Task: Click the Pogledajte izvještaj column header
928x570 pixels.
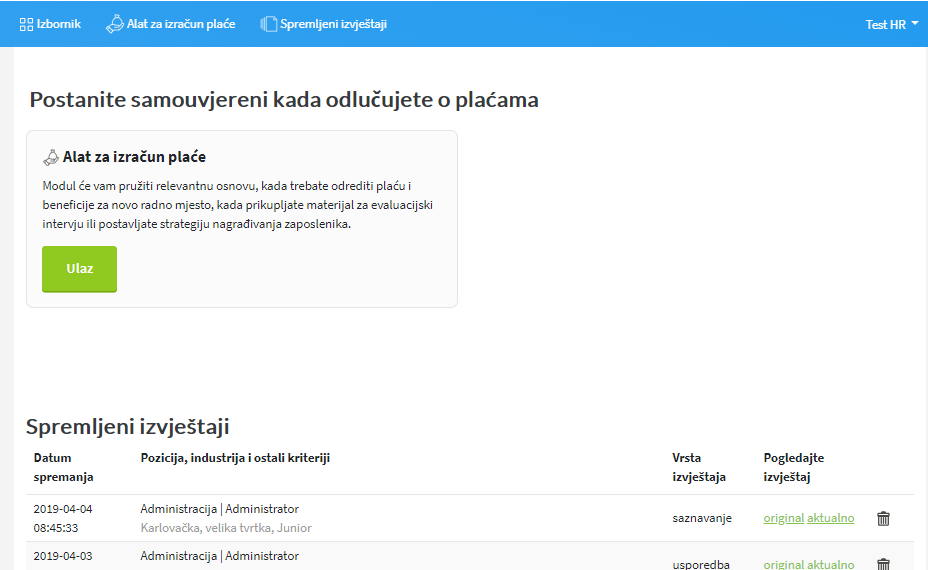Action: click(x=794, y=467)
